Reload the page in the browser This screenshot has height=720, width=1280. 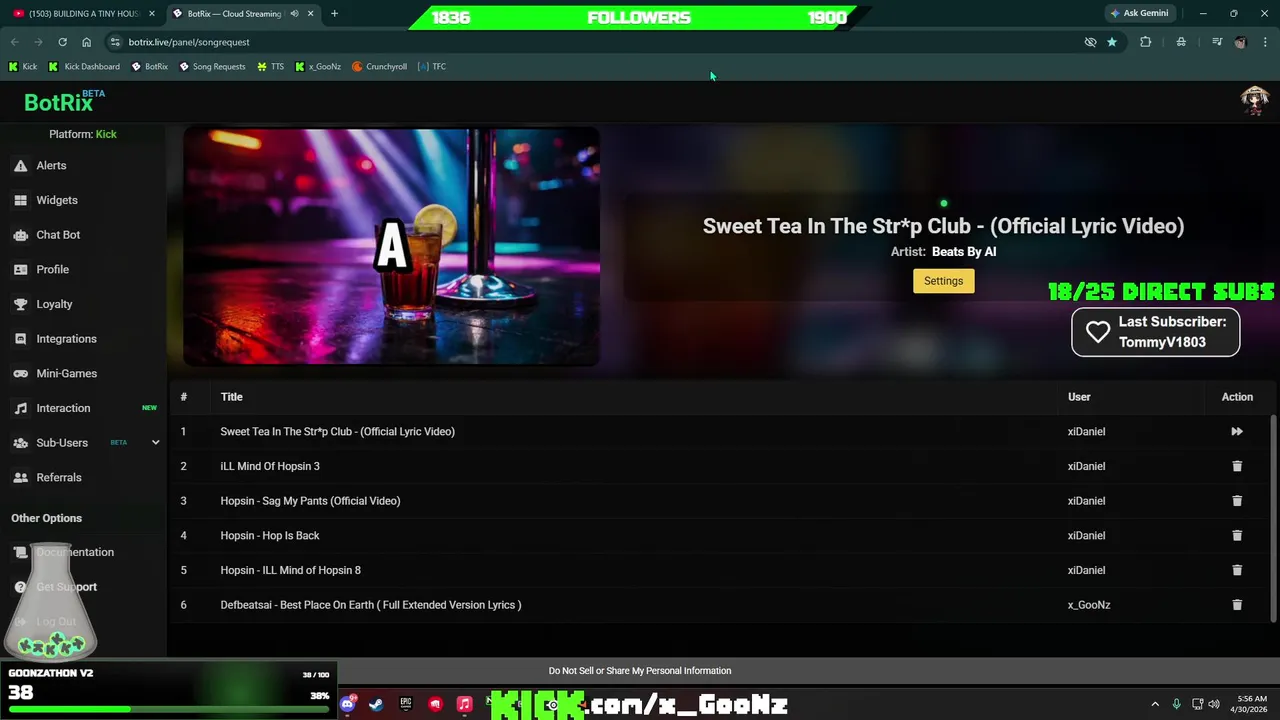(62, 42)
